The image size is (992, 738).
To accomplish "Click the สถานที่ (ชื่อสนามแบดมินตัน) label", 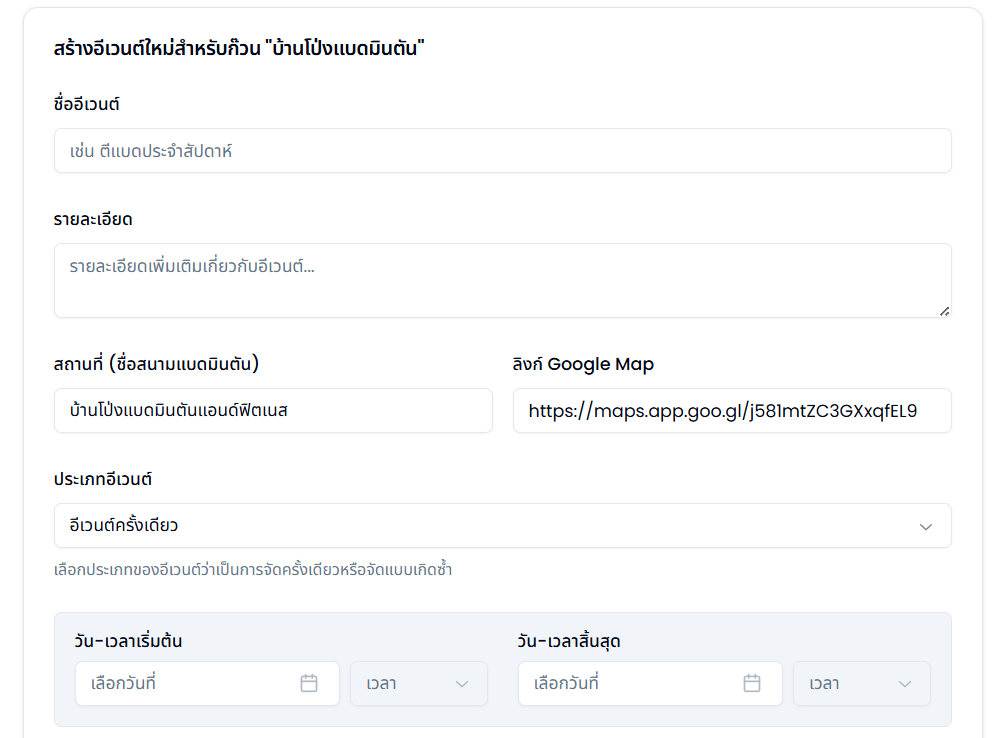I will pos(157,364).
